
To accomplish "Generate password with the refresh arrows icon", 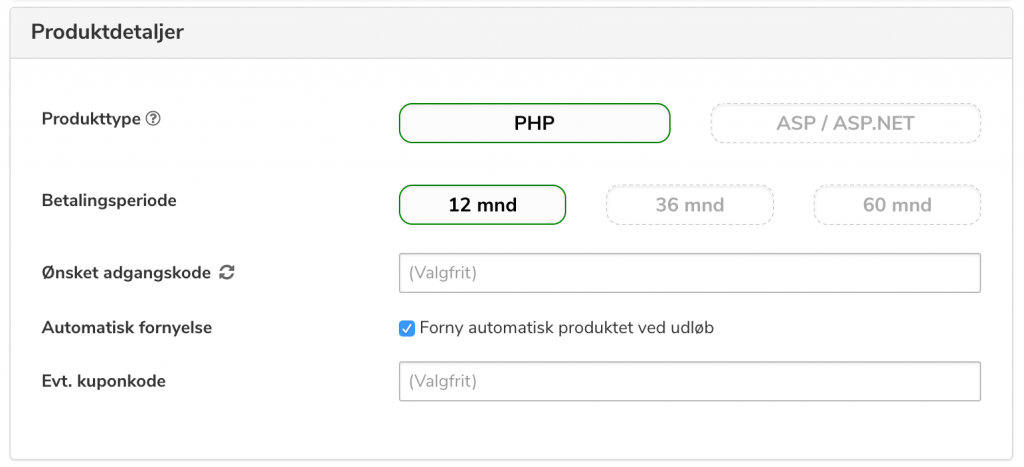I will click(227, 273).
